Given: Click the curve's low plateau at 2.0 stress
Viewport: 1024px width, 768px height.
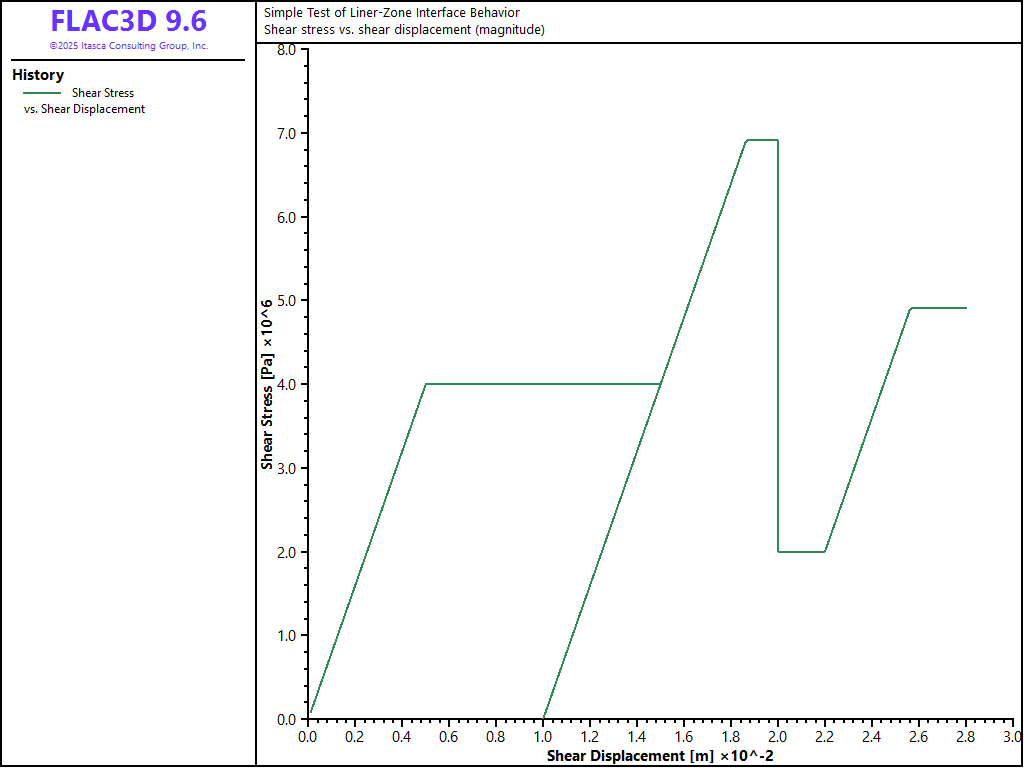Looking at the screenshot, I should [801, 551].
